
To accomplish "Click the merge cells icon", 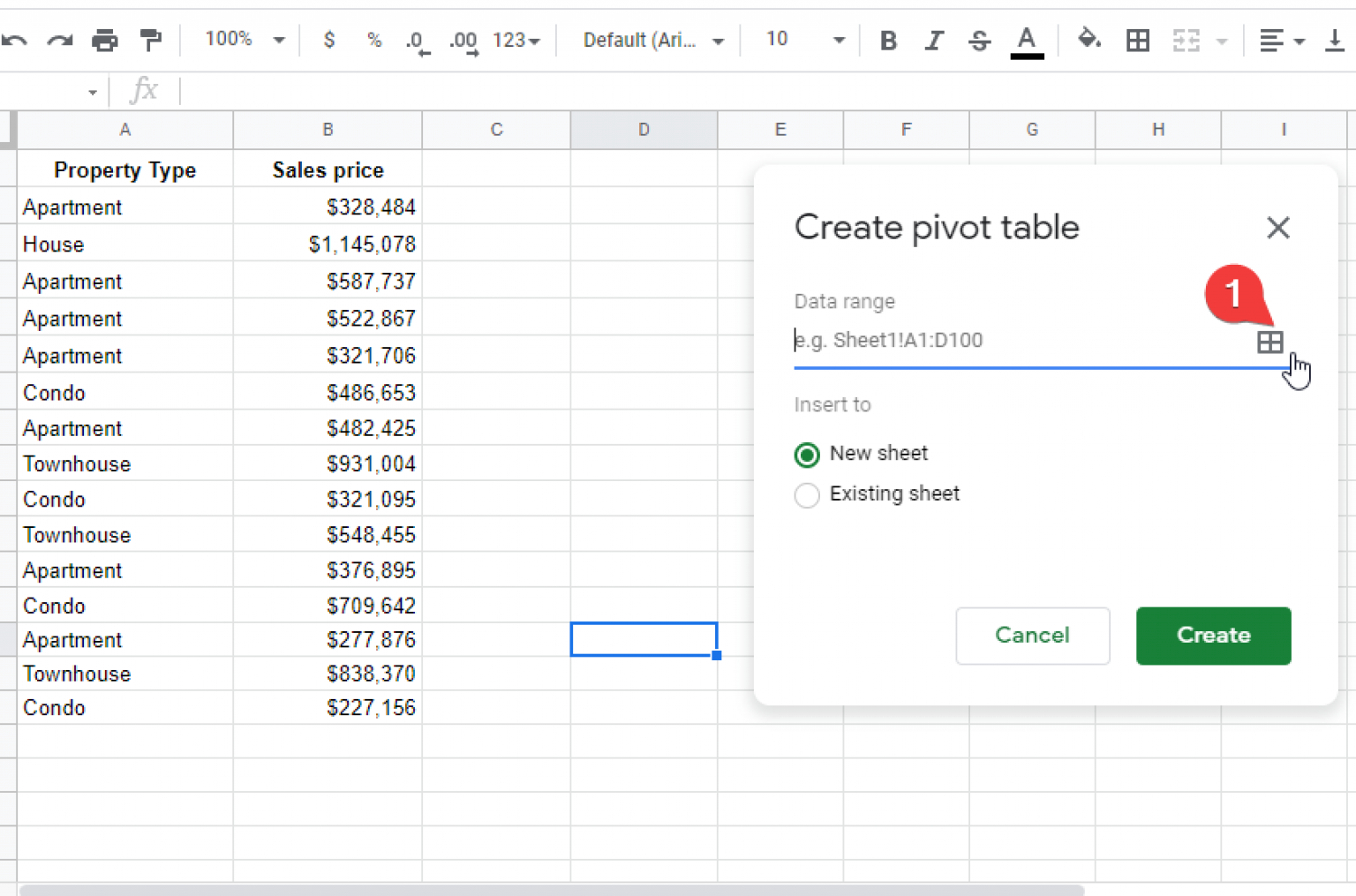I will pos(1186,41).
